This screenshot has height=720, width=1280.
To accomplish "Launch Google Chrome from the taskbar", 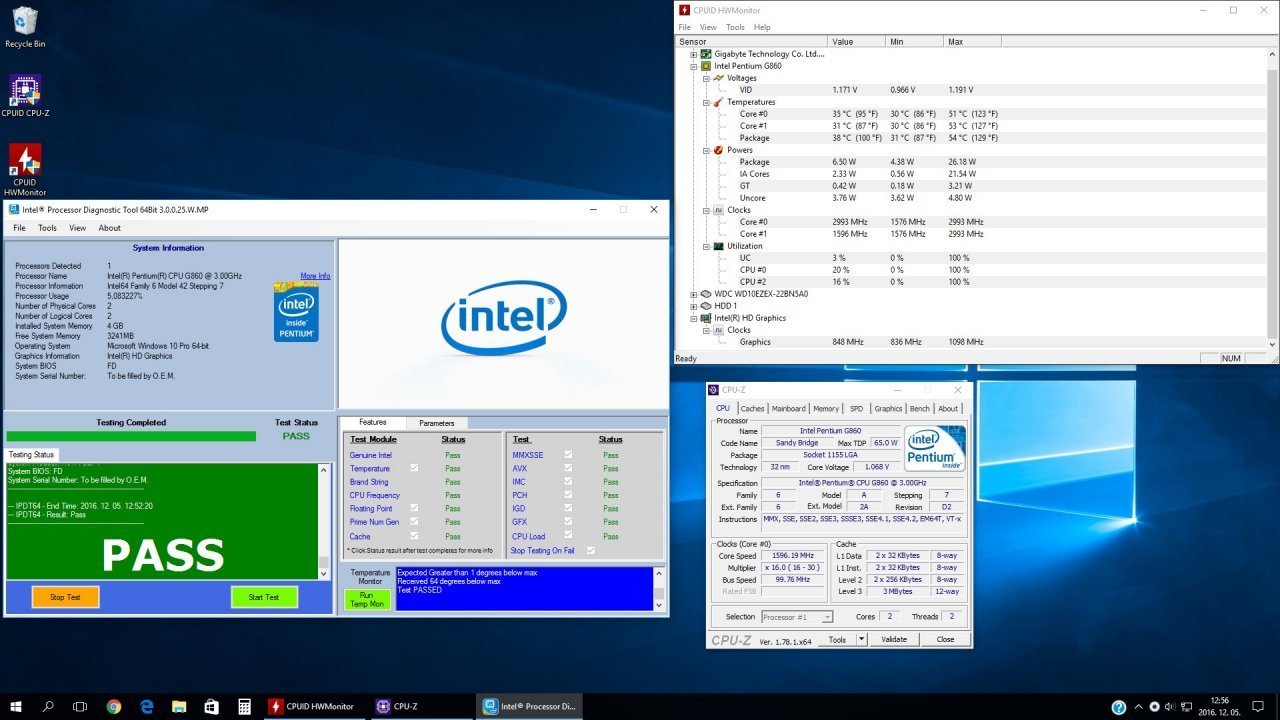I will [x=113, y=706].
